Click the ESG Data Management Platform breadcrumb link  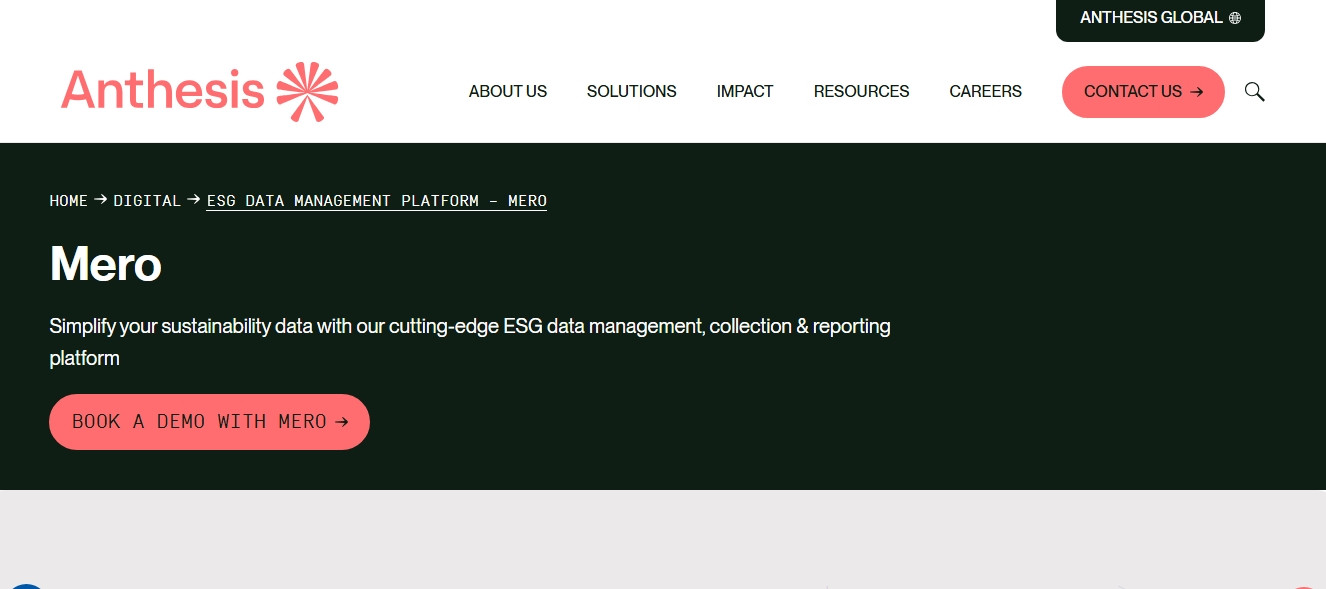tap(375, 200)
